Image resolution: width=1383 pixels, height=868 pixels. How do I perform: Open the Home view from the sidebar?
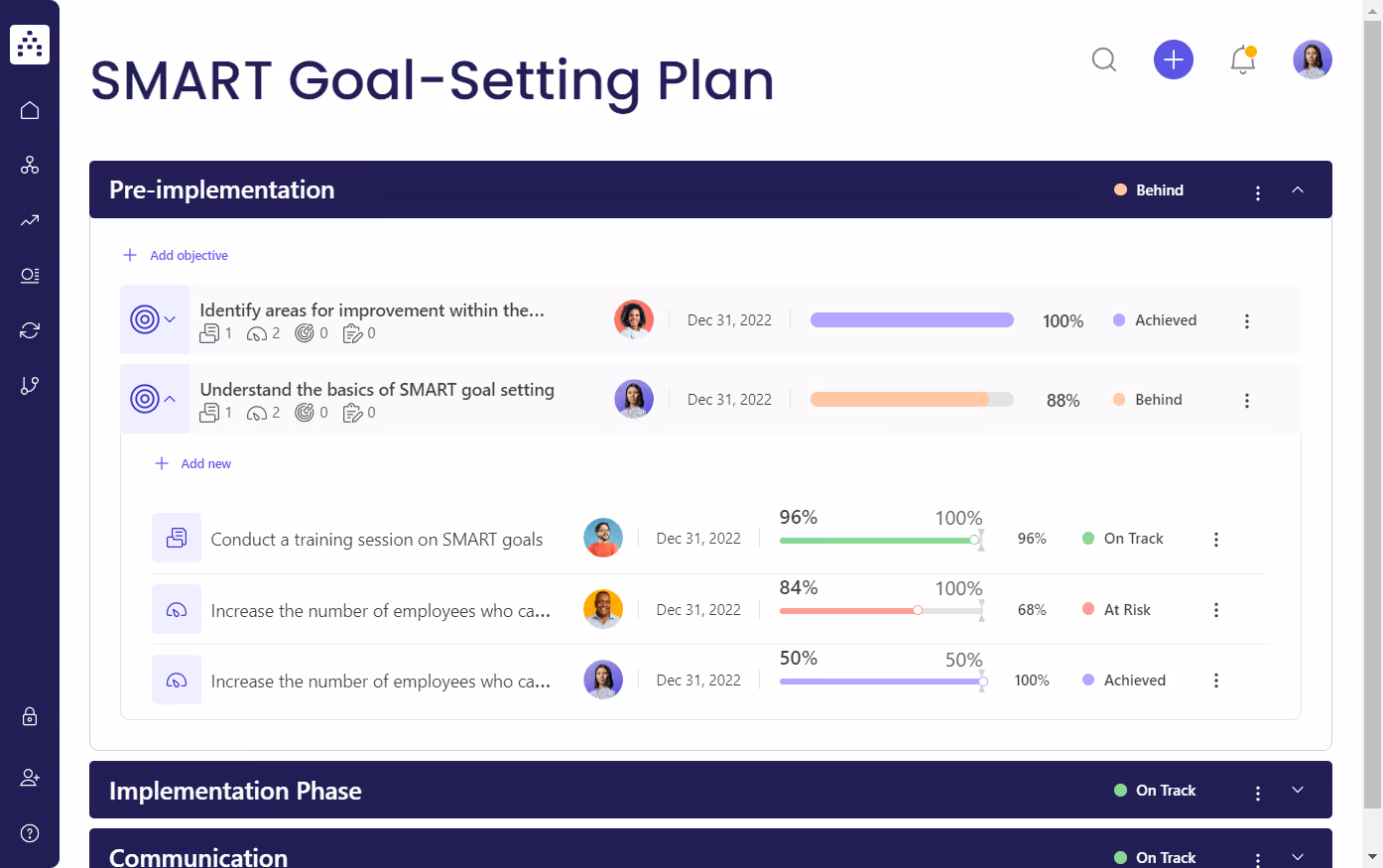tap(30, 109)
